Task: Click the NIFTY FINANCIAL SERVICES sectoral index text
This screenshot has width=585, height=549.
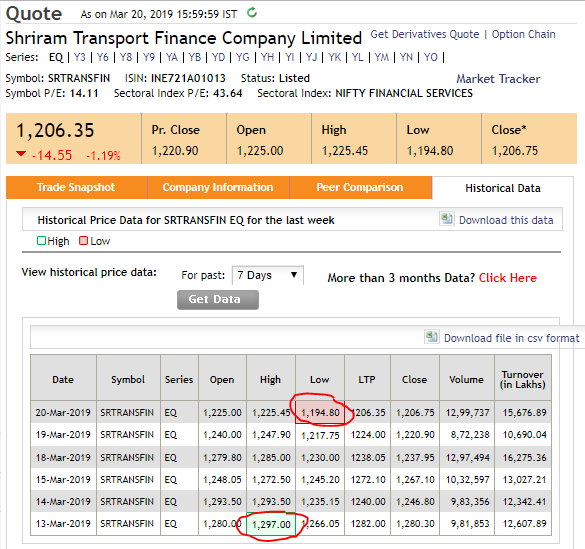Action: pos(404,93)
